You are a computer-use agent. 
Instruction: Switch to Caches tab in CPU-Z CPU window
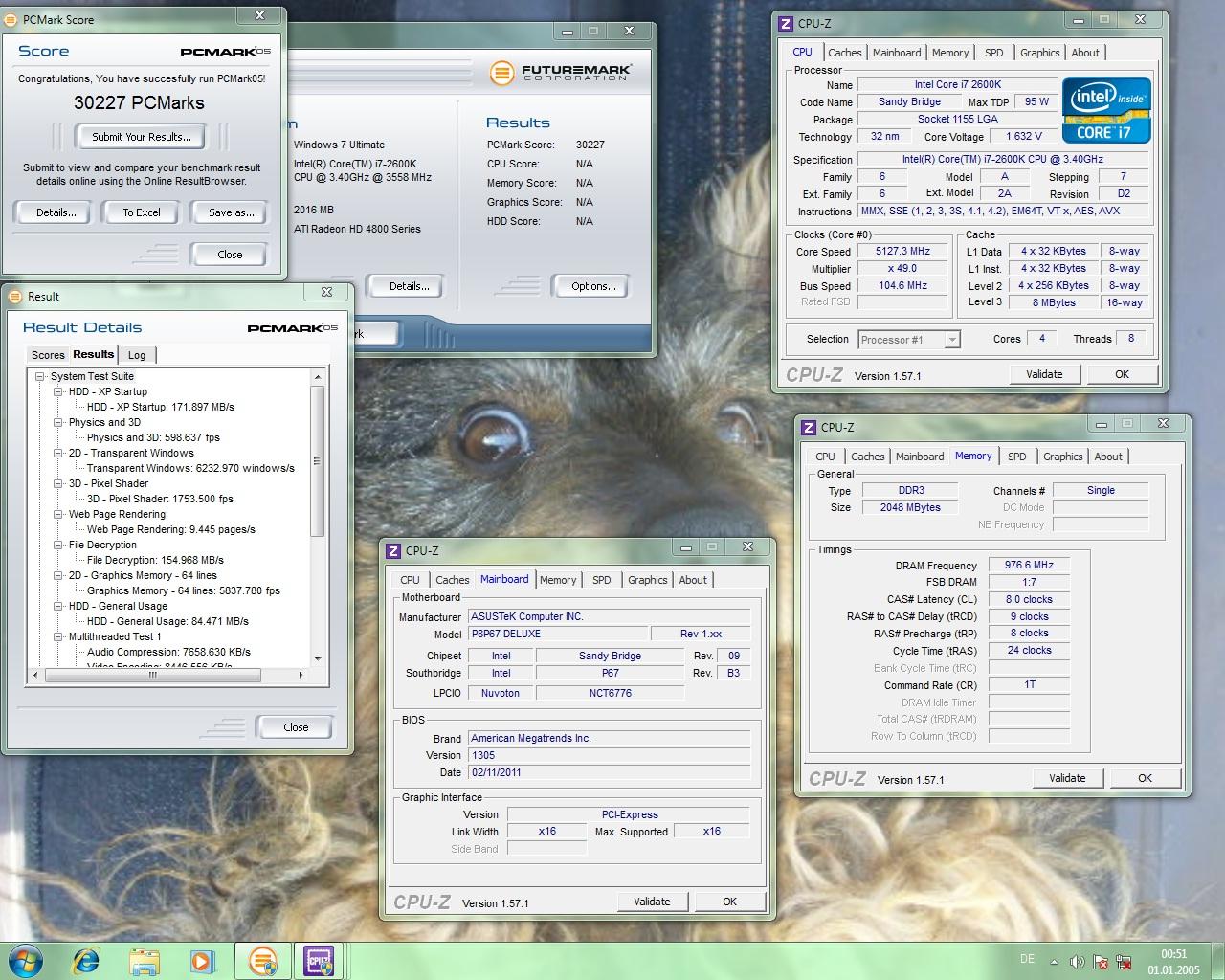[845, 53]
